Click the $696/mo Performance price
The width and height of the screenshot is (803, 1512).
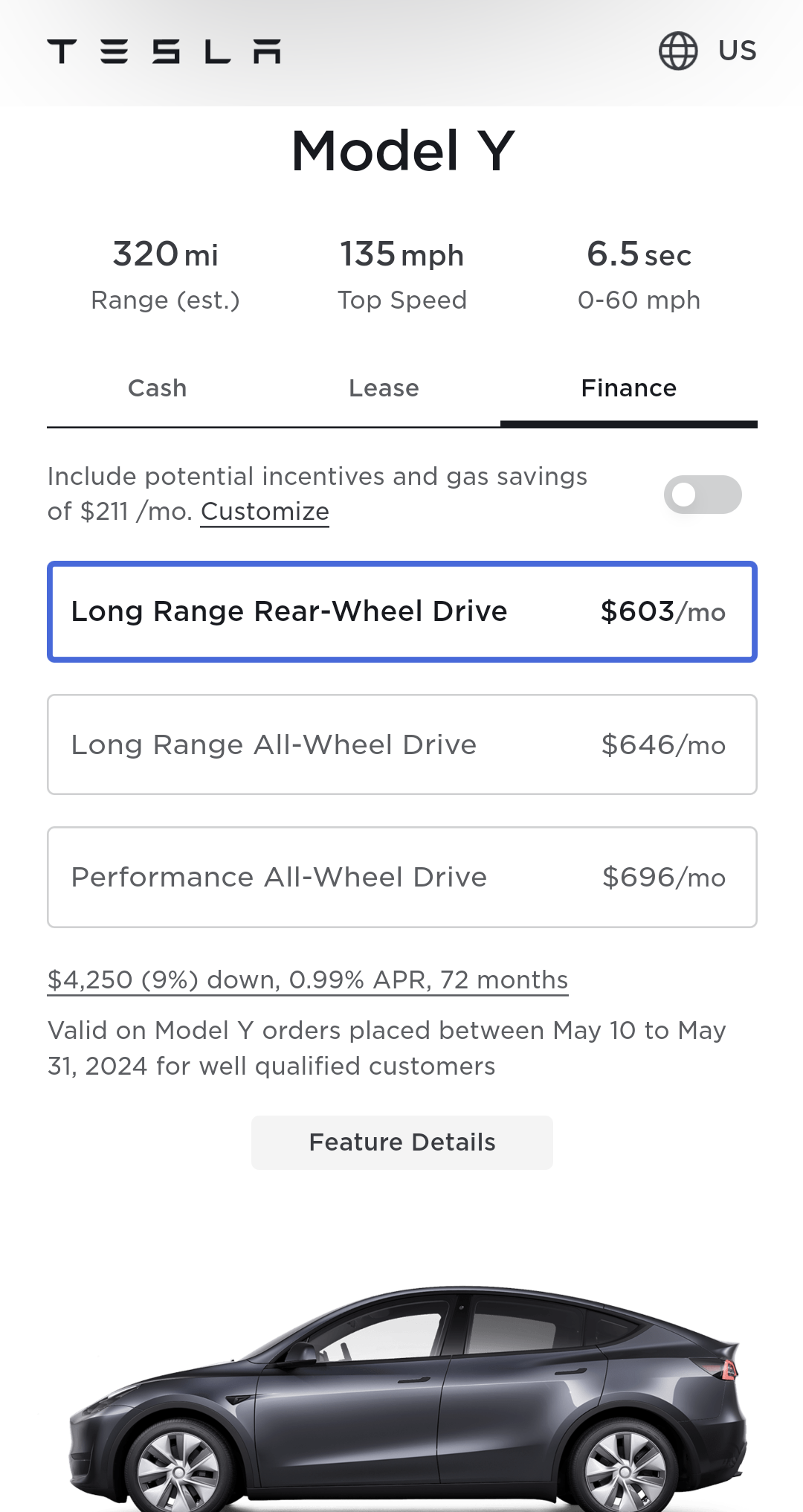[663, 878]
